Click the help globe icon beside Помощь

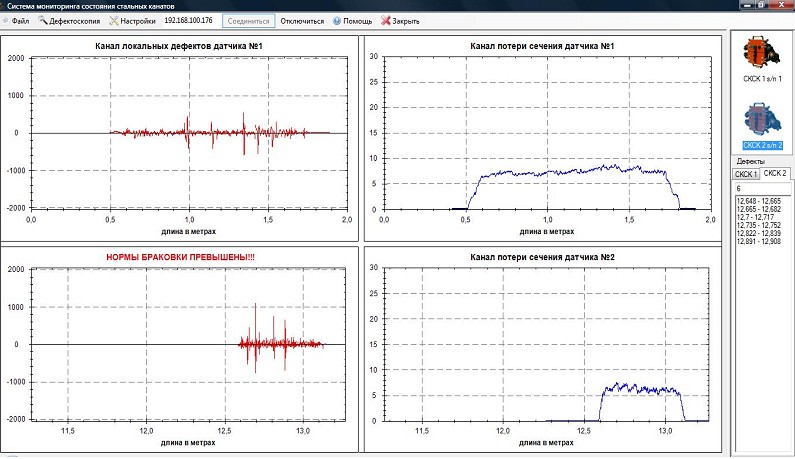337,21
